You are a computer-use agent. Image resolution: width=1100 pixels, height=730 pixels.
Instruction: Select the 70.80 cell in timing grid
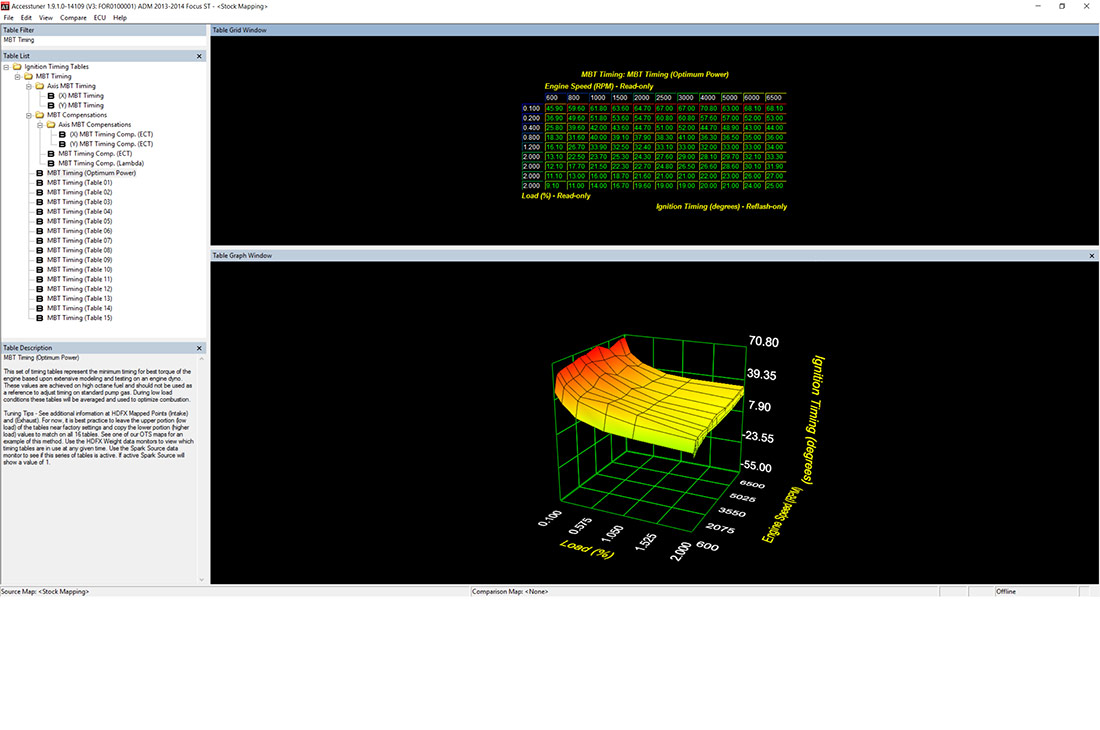(709, 109)
